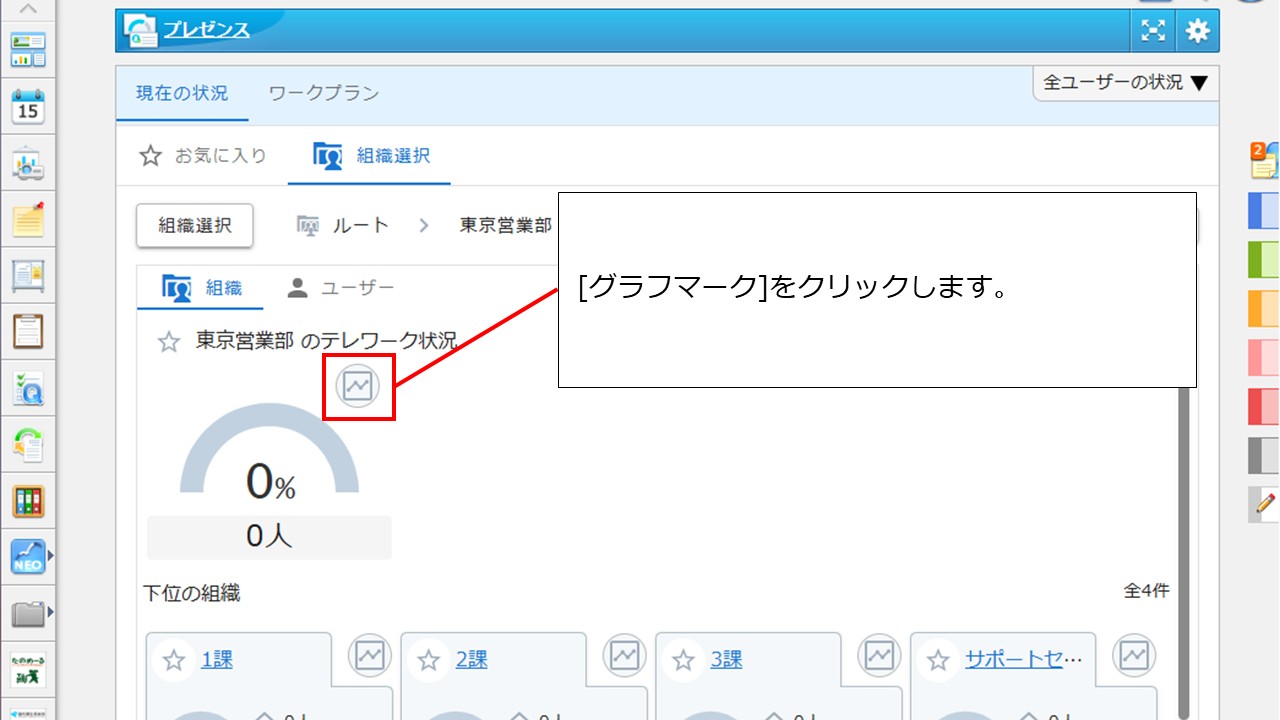
Task: Click the 下位の組織 heading
Action: point(192,593)
